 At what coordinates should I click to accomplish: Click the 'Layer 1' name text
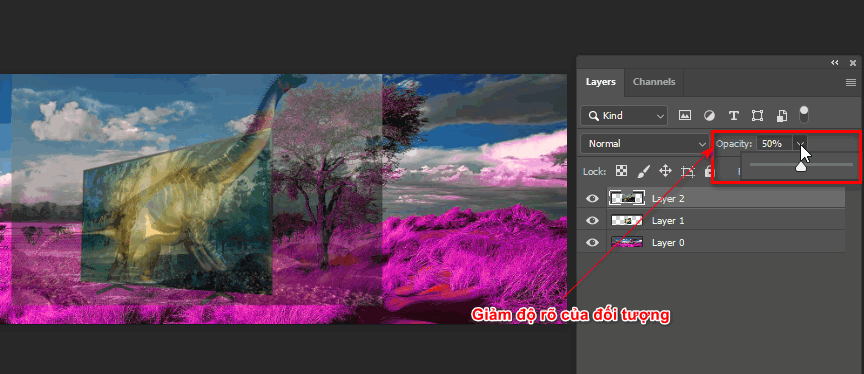pyautogui.click(x=668, y=221)
